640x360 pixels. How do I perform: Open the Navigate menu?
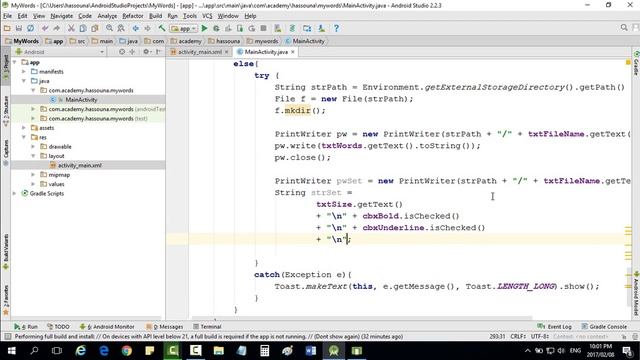(62, 16)
